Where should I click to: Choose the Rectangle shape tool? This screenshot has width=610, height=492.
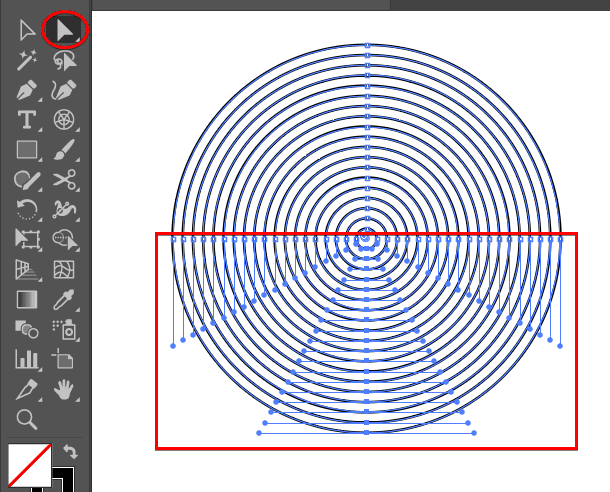click(x=27, y=151)
